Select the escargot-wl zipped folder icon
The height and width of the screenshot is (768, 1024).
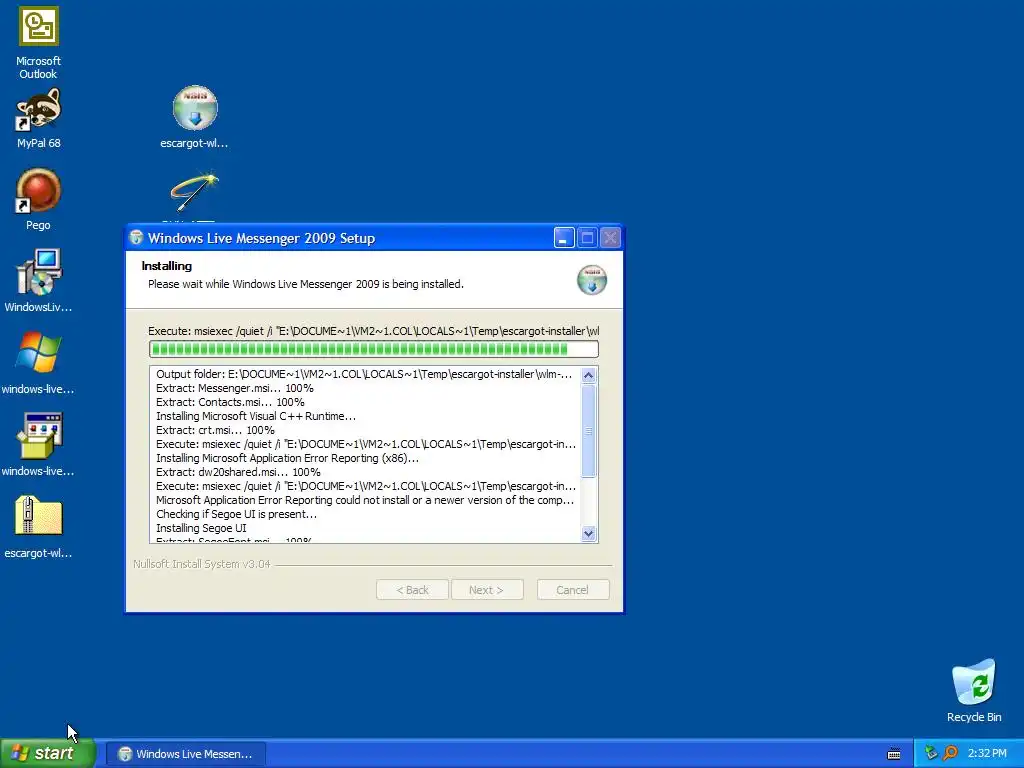point(39,516)
